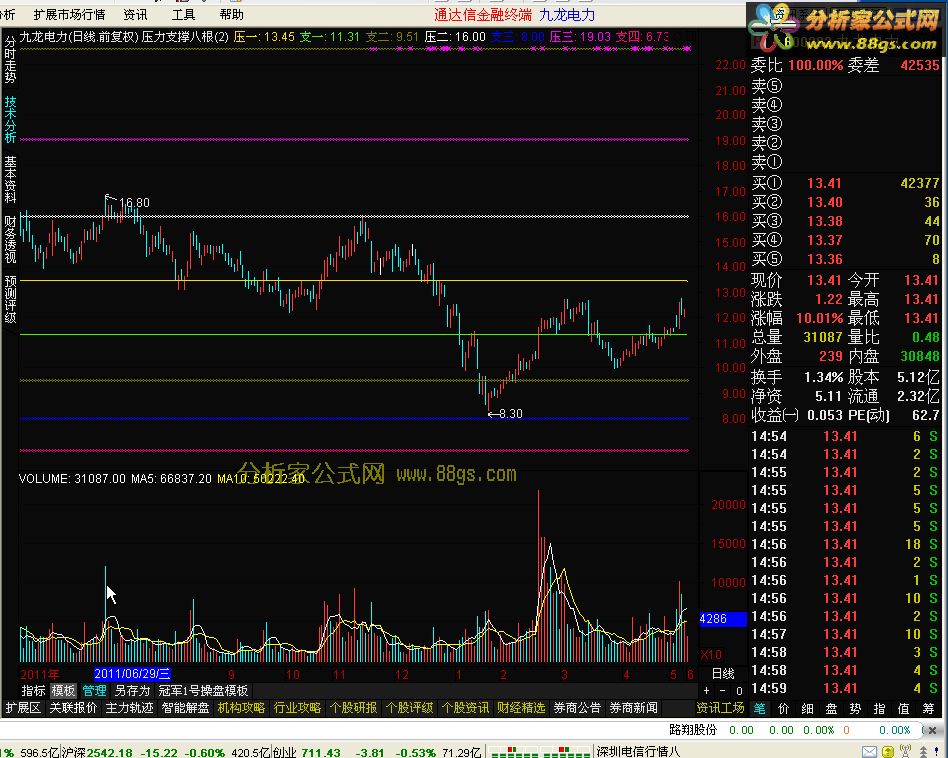Open the 券商公告 tab

tap(577, 708)
